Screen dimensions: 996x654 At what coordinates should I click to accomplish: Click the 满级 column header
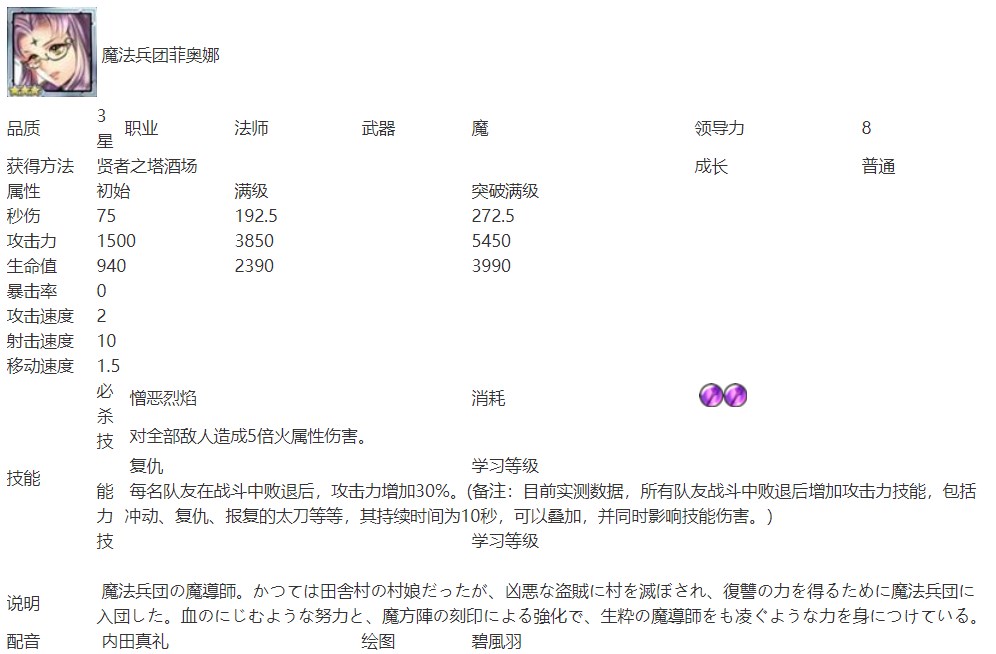coord(252,191)
